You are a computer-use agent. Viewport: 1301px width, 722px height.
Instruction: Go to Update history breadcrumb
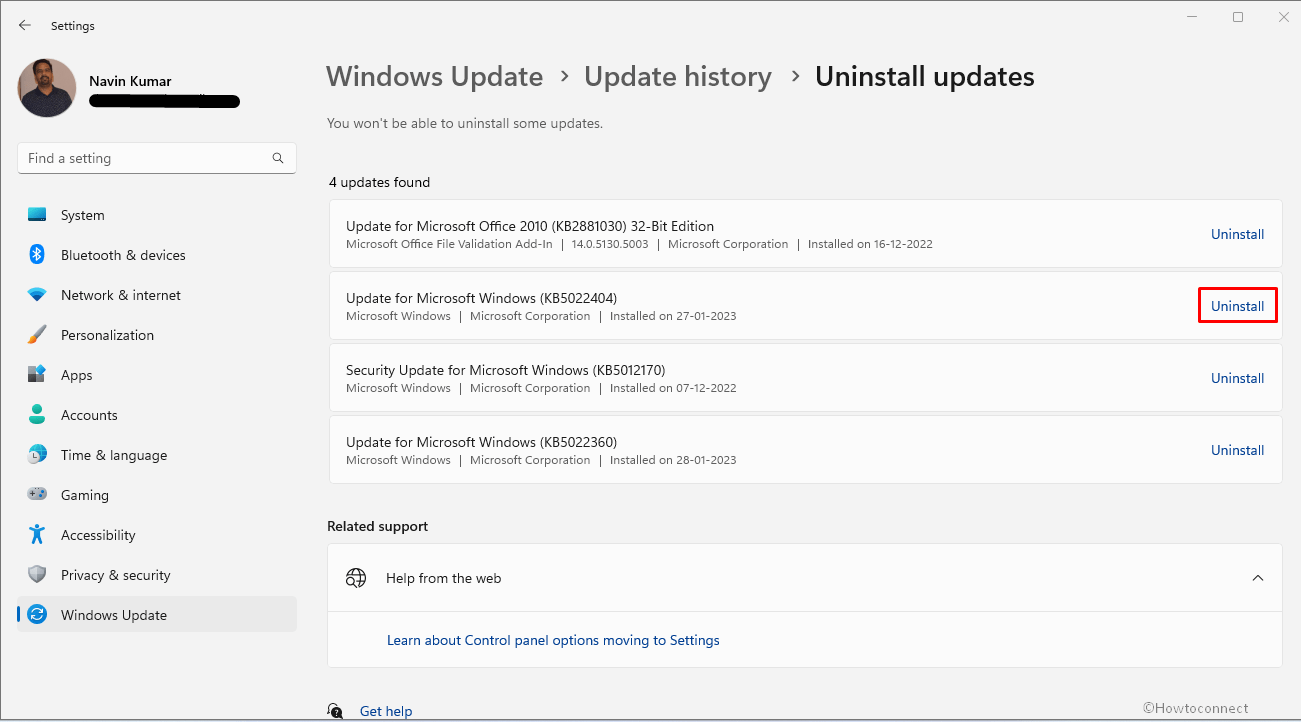pos(678,77)
